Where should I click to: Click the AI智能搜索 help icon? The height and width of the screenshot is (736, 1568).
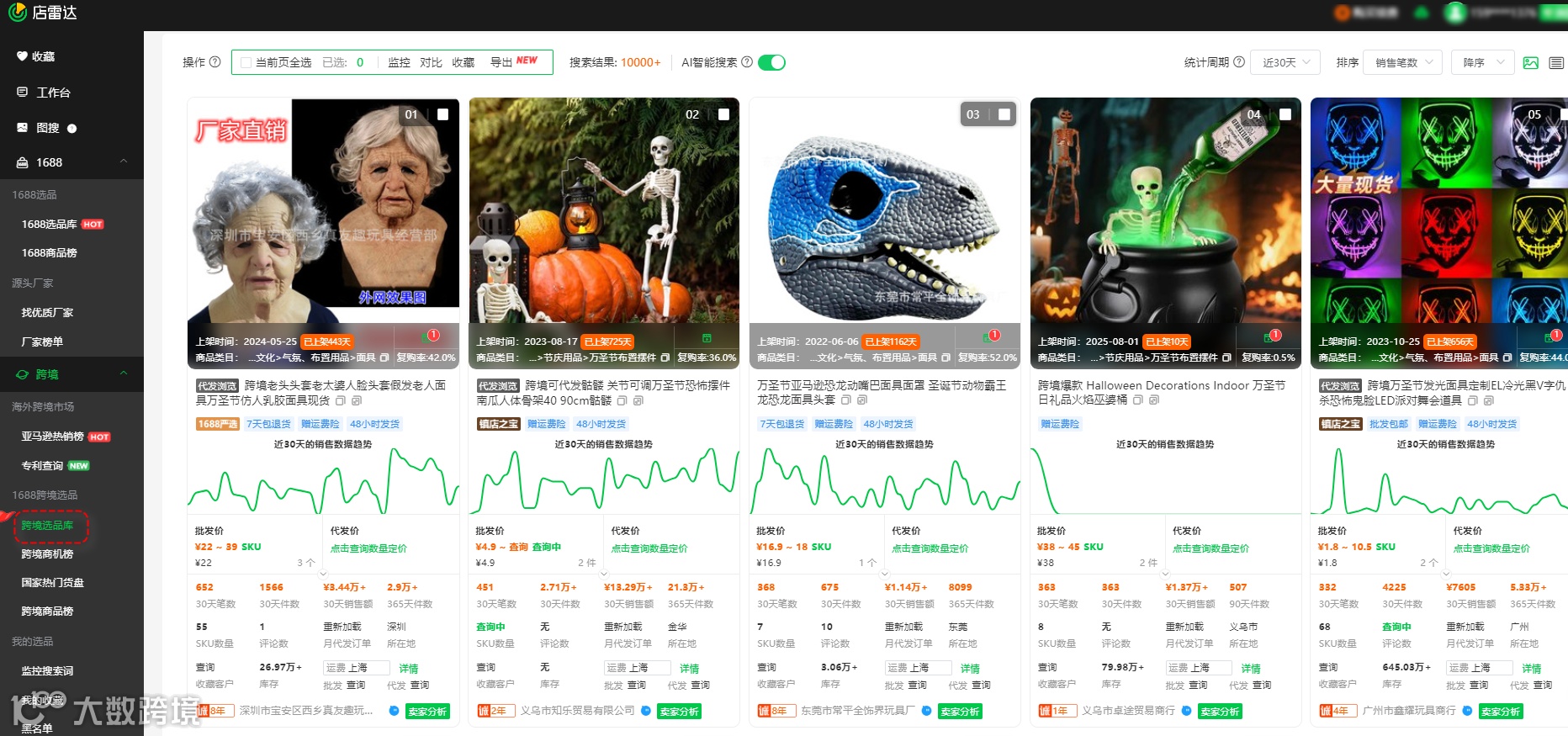click(746, 62)
